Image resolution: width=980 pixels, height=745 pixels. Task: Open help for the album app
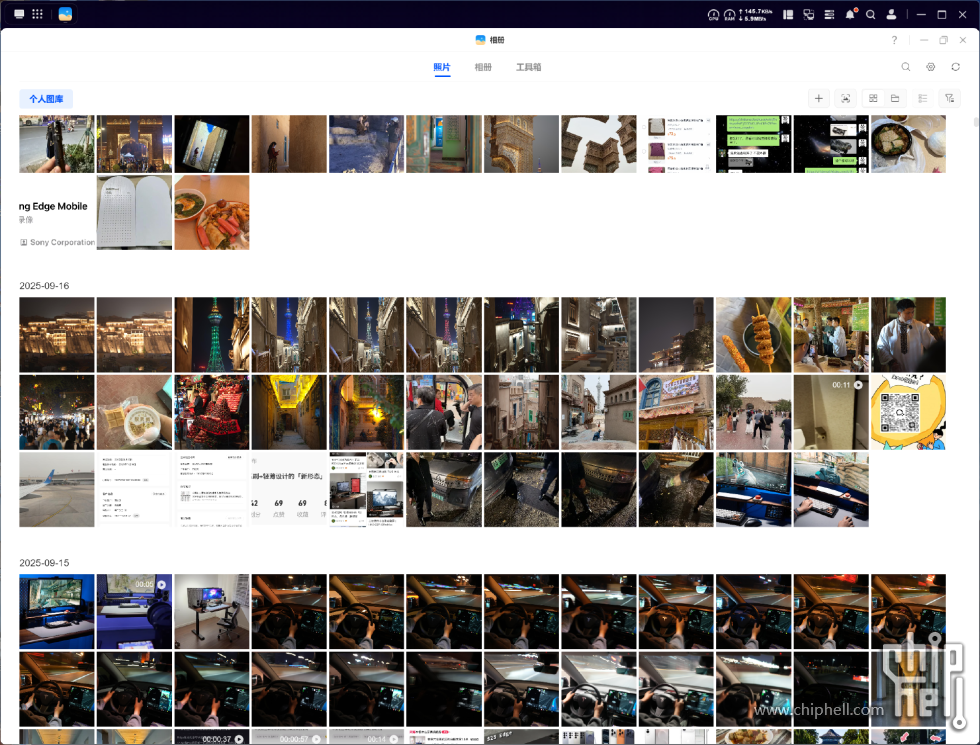tap(894, 40)
